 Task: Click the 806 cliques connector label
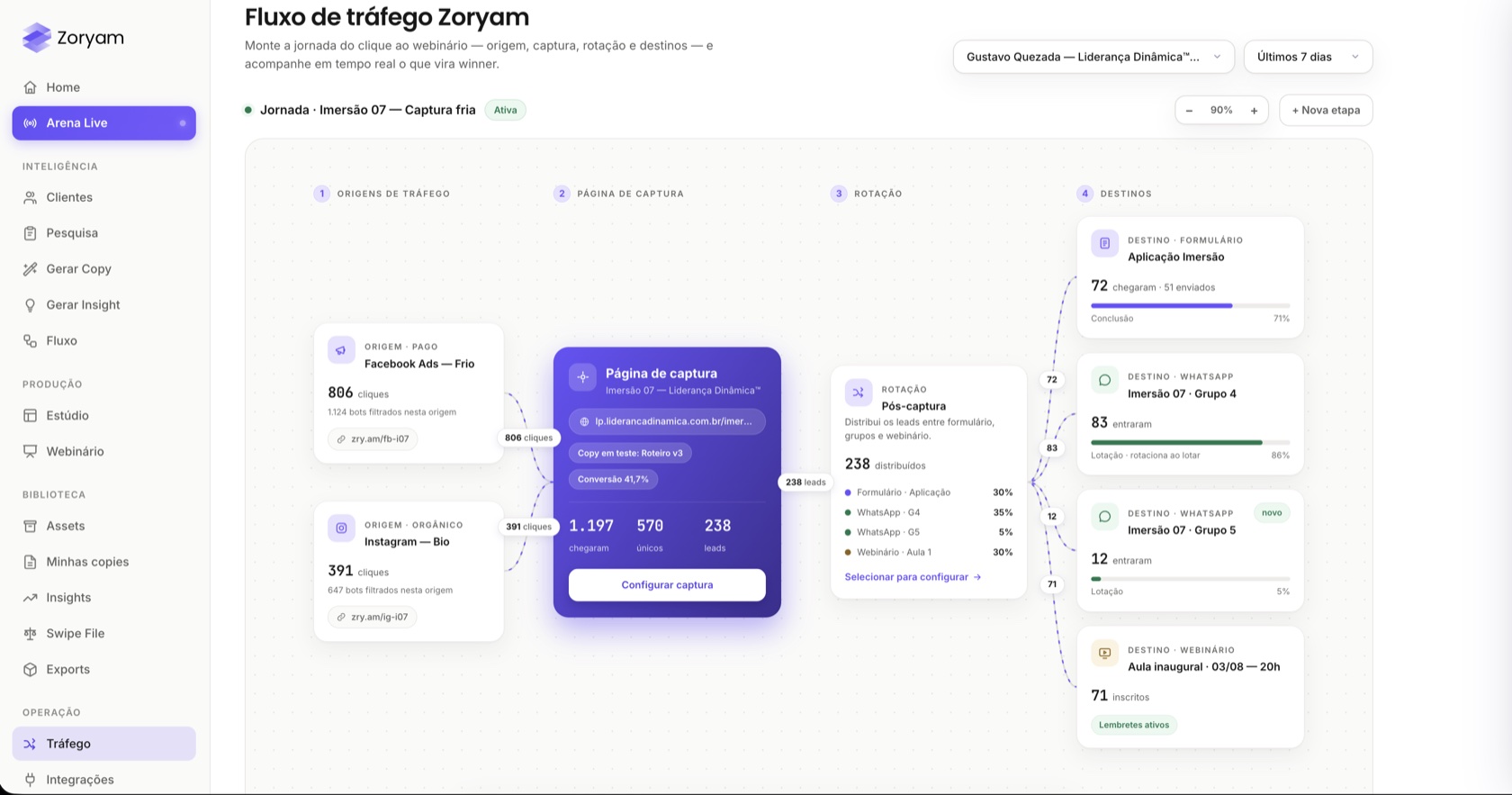coord(529,438)
